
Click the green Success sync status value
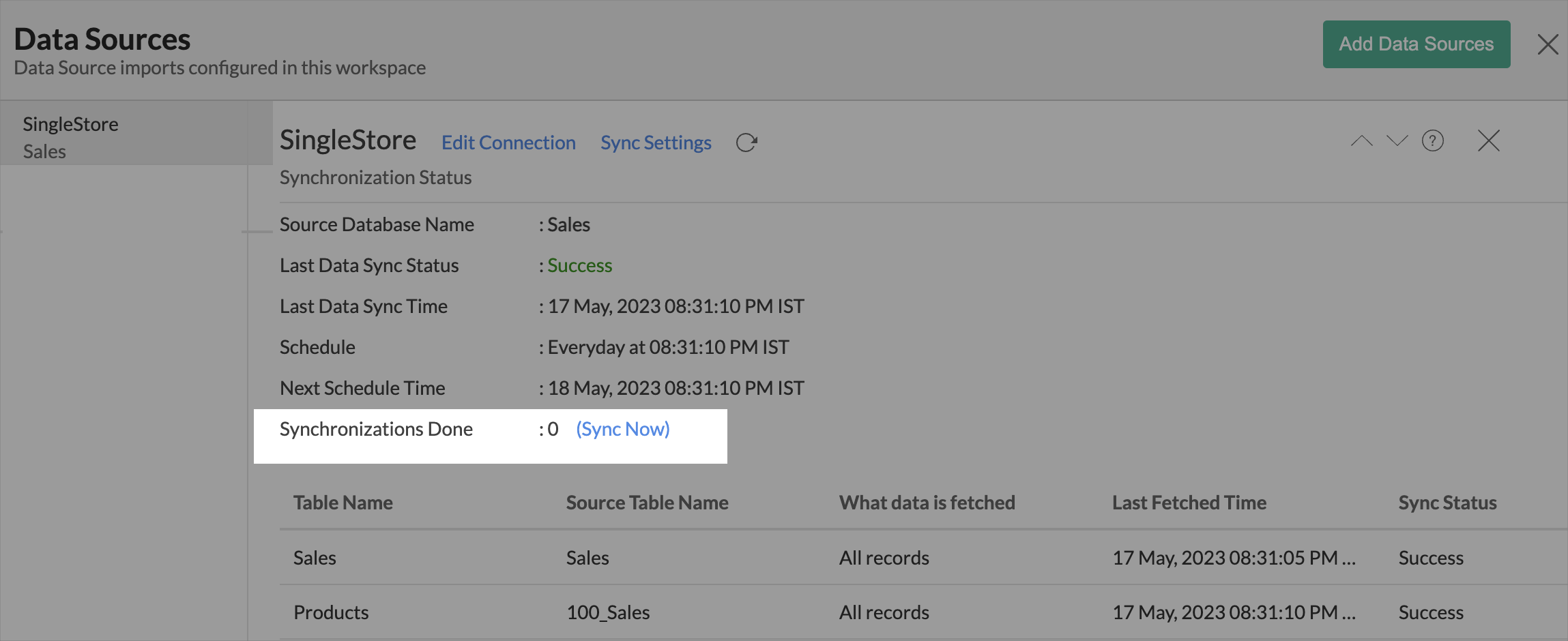[579, 265]
